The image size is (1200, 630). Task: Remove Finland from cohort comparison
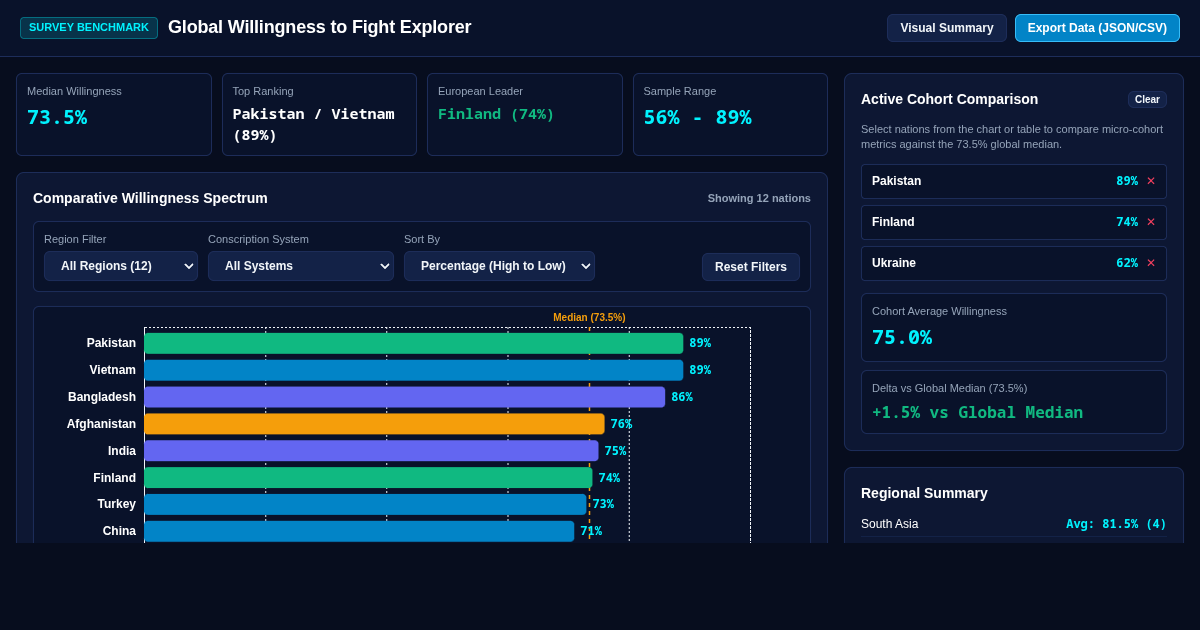click(x=1151, y=222)
